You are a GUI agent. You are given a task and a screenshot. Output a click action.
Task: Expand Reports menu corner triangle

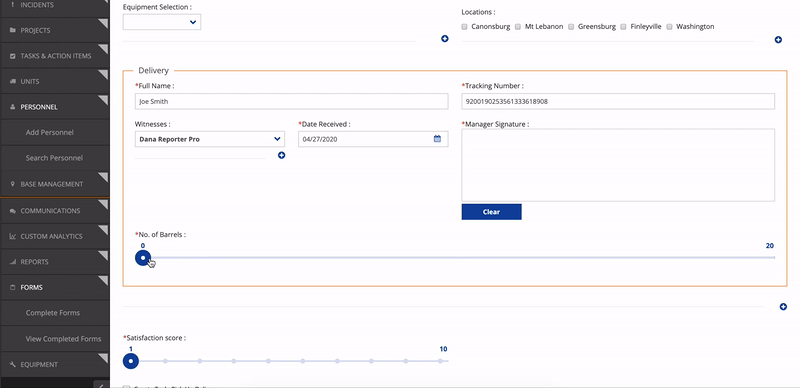click(x=105, y=254)
